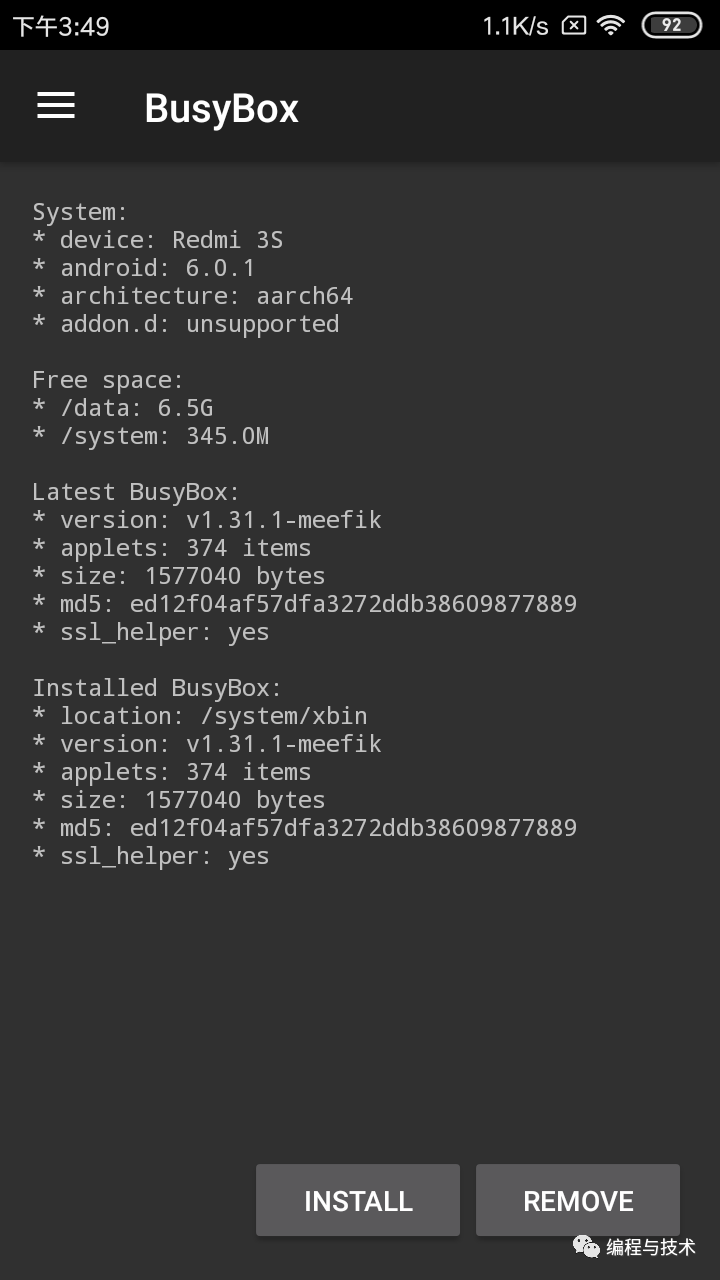Viewport: 720px width, 1280px height.
Task: Tap the Installed BusyBox heading
Action: pos(158,688)
